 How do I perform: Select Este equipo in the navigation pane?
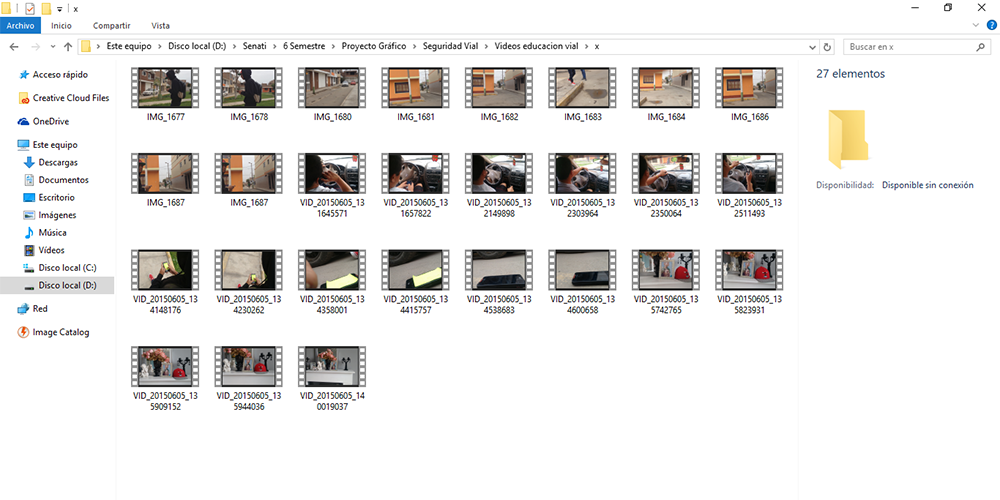click(x=47, y=145)
